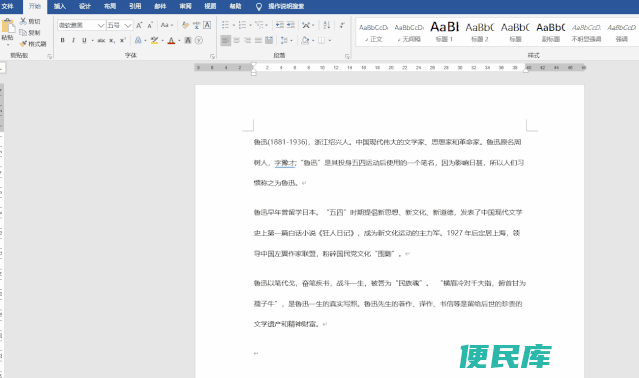Open the Font dialog launcher
This screenshot has height=378, width=639.
tap(212, 56)
